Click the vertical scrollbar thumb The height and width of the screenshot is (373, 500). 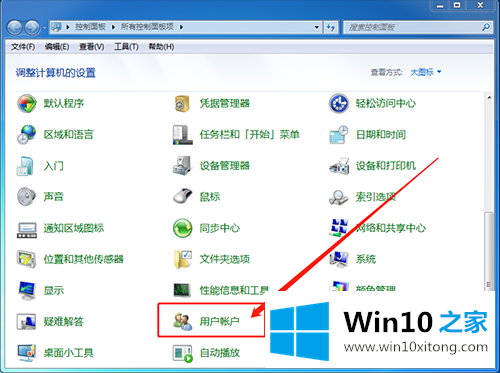click(x=489, y=251)
